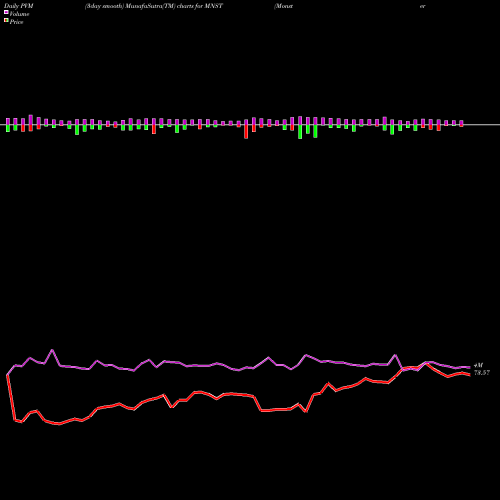Click the Price legend color swatch
The width and height of the screenshot is (500, 500).
point(6,21)
